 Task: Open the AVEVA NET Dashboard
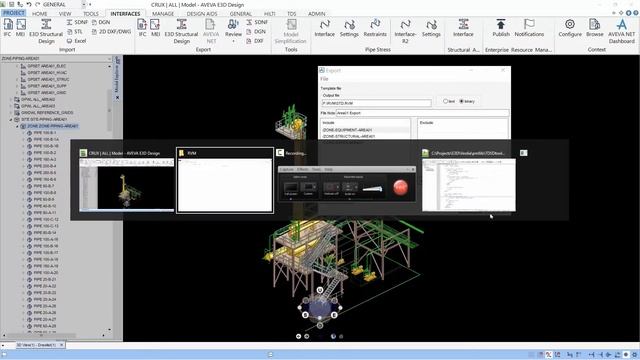point(622,31)
